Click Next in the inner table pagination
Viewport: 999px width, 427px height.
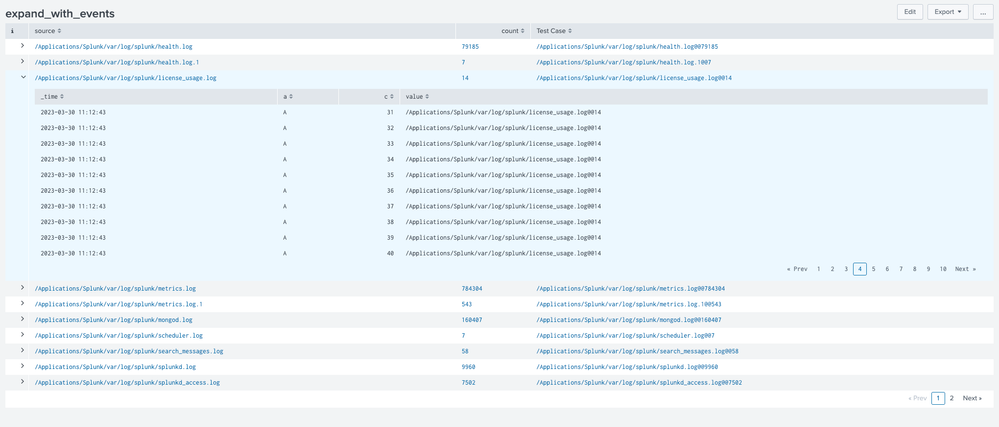click(x=965, y=269)
